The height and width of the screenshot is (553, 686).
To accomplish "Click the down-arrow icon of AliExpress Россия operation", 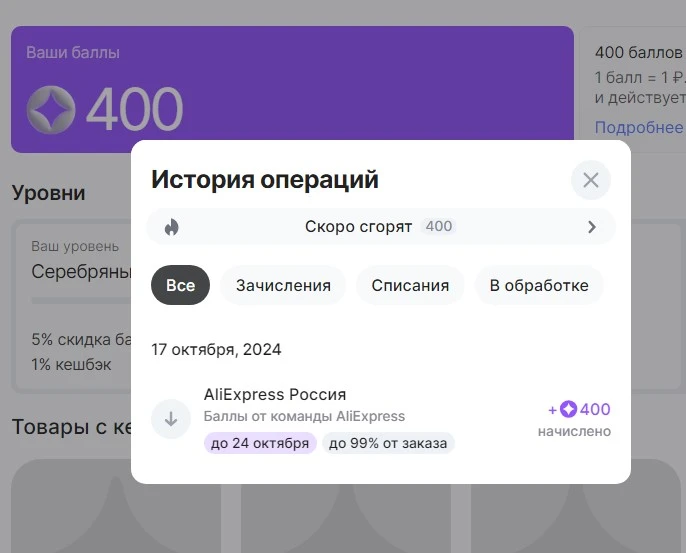I will (x=171, y=419).
